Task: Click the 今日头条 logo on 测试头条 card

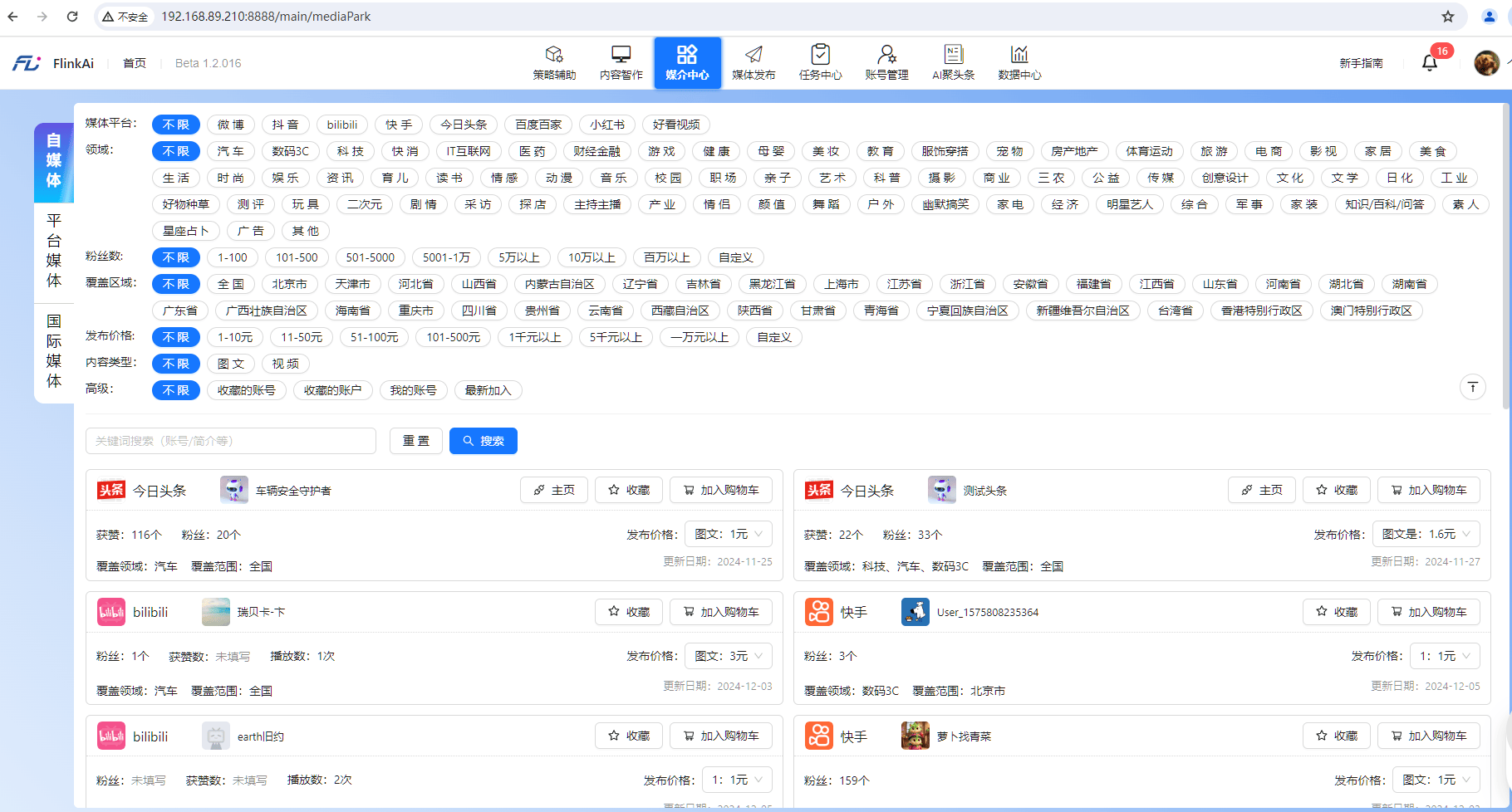Action: tap(819, 490)
